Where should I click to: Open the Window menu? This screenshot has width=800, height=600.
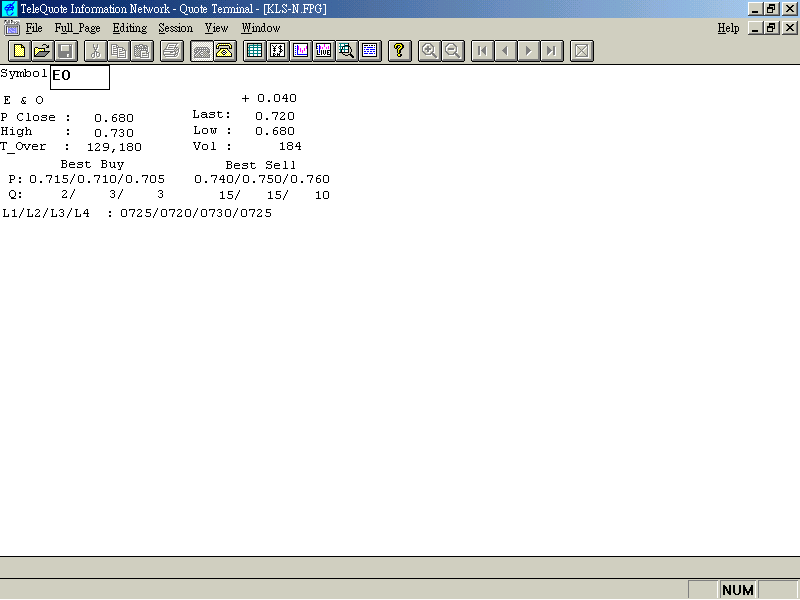pyautogui.click(x=261, y=28)
